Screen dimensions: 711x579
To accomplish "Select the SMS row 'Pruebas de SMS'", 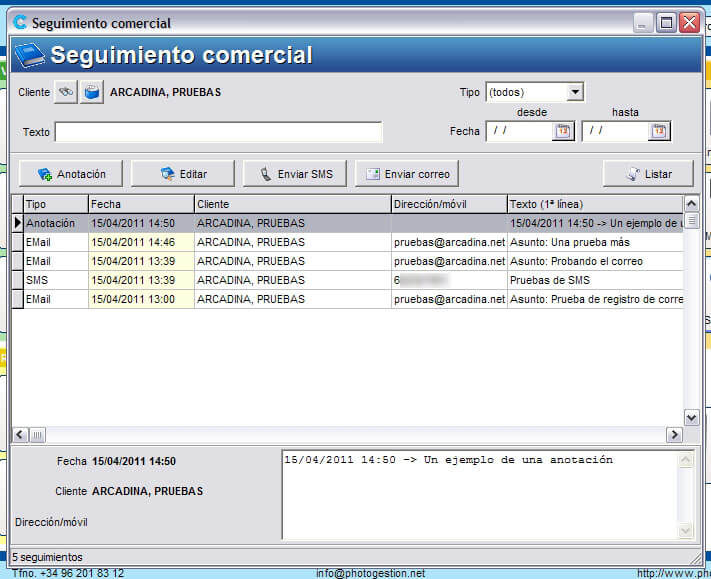I will point(347,280).
